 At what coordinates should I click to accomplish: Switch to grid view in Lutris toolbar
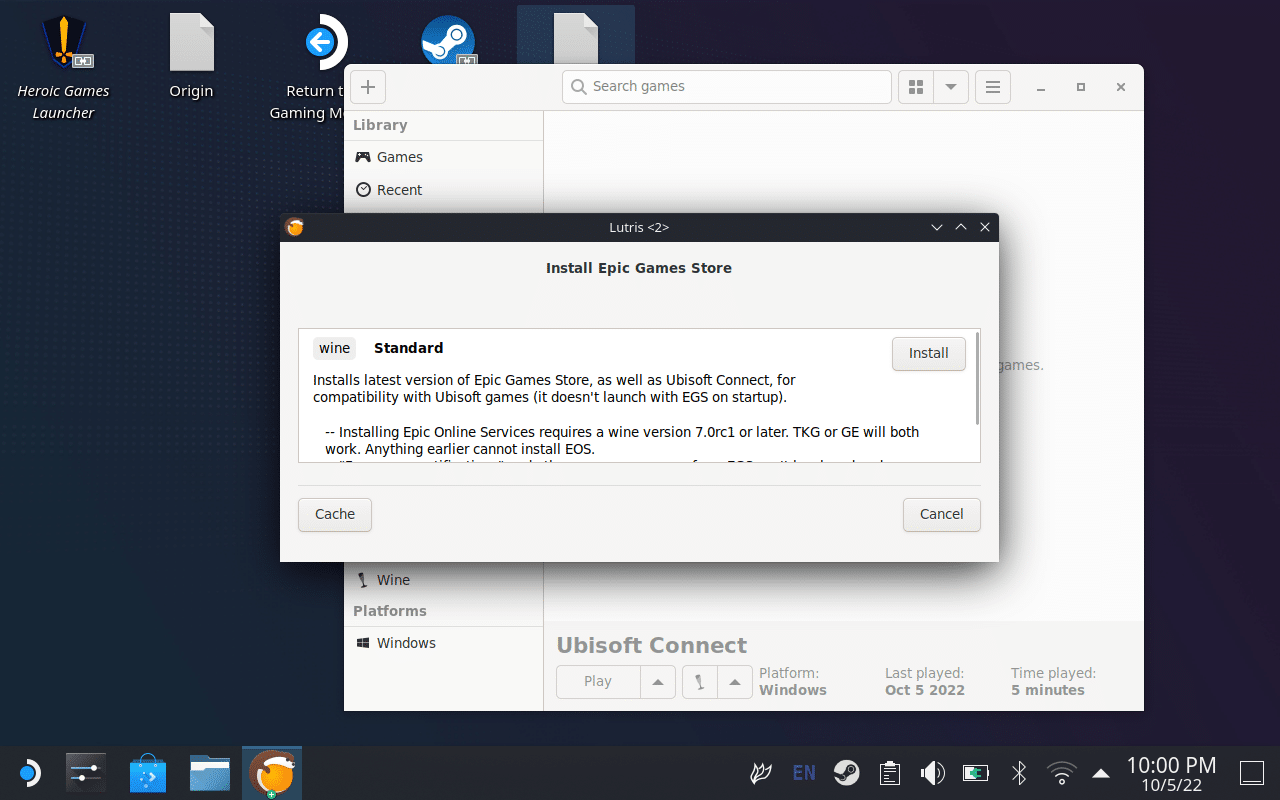(x=915, y=87)
